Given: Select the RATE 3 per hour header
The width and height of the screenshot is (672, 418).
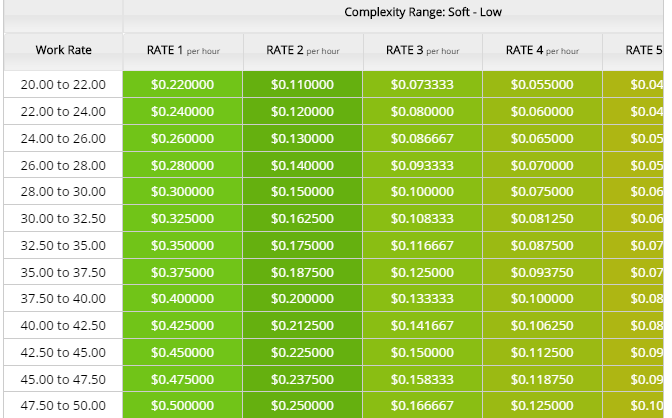Looking at the screenshot, I should click(423, 51).
